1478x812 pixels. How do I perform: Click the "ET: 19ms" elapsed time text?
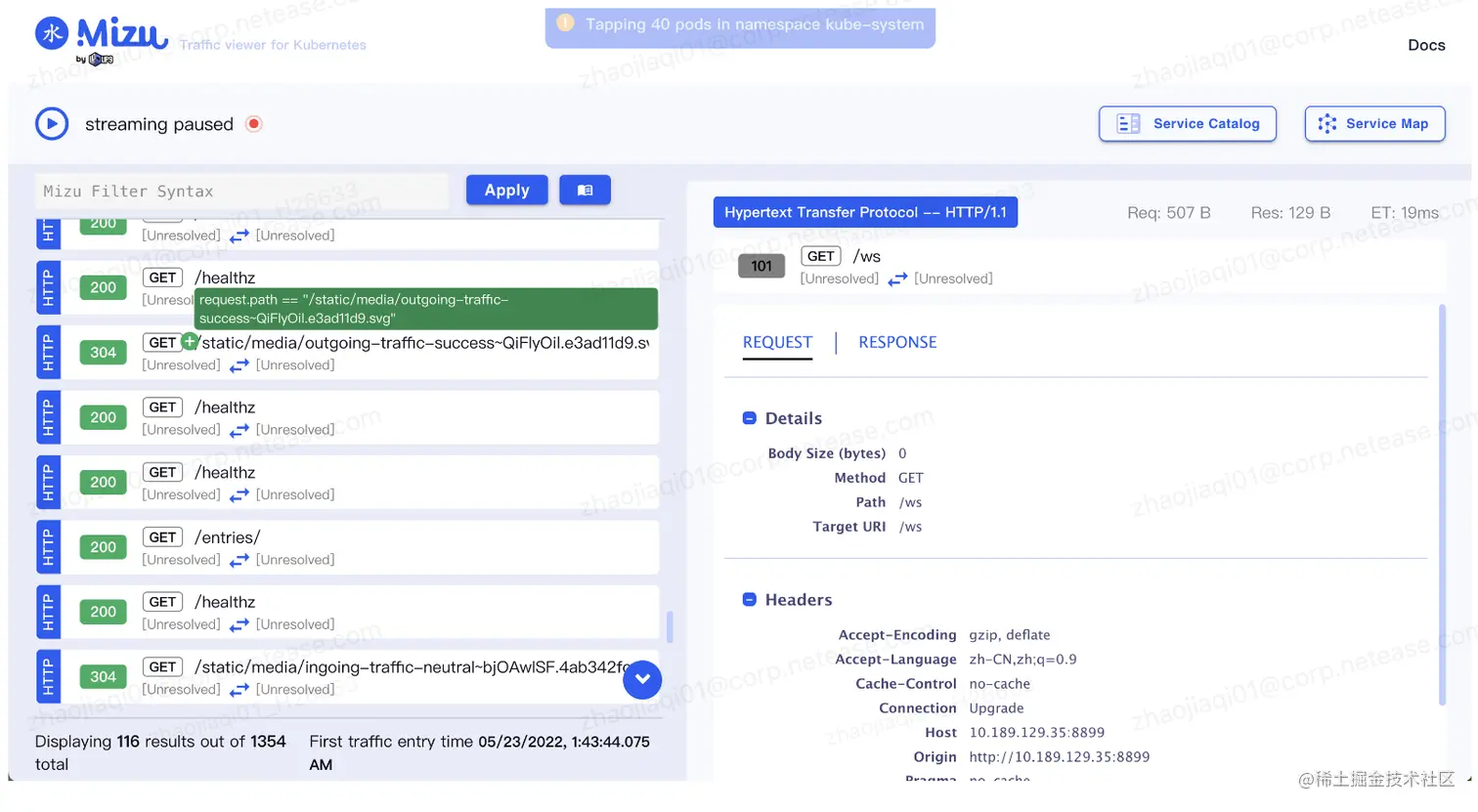pos(1405,213)
